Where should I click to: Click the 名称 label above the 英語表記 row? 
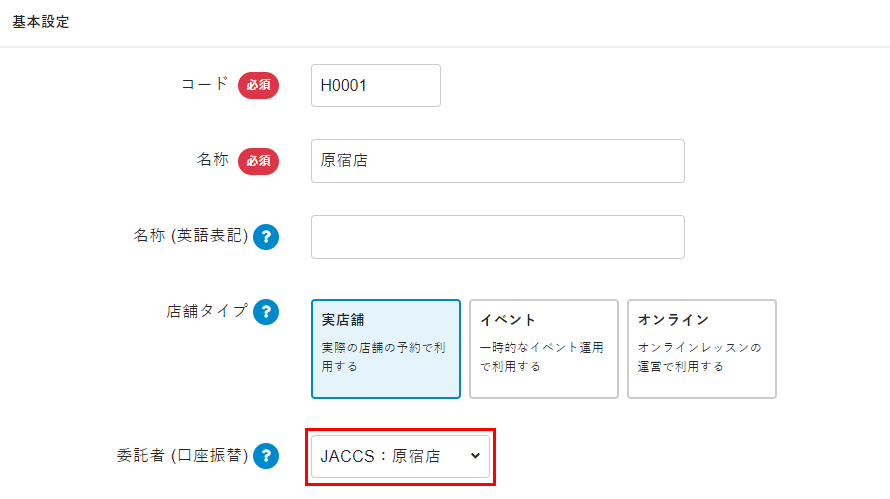[213, 159]
